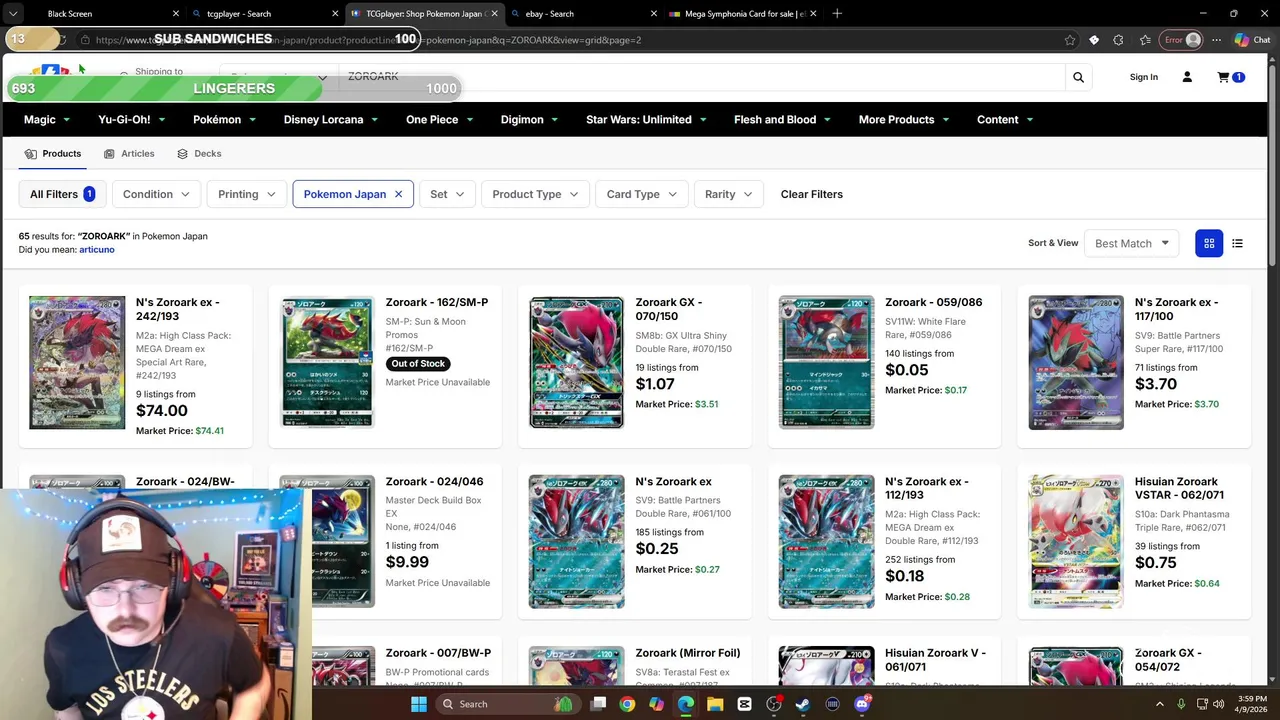This screenshot has width=1280, height=720.
Task: Show hidden system tray icons
Action: pos(1160,704)
